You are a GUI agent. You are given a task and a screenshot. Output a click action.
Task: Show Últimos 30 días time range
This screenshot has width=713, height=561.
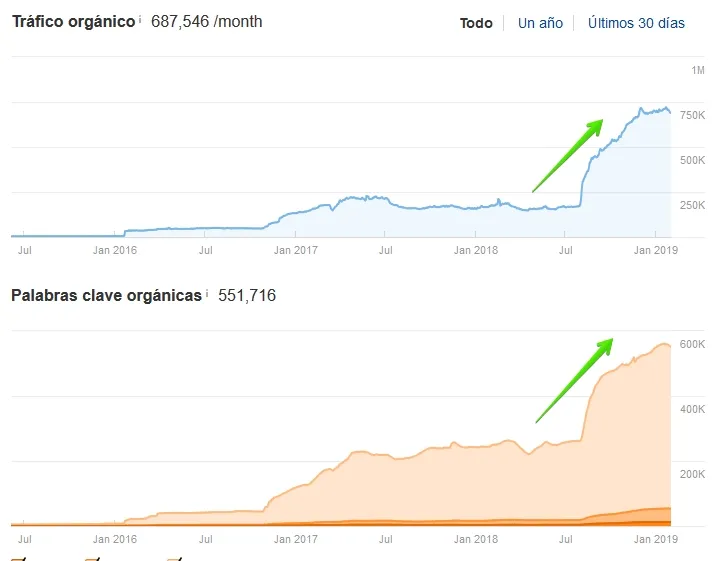click(636, 23)
